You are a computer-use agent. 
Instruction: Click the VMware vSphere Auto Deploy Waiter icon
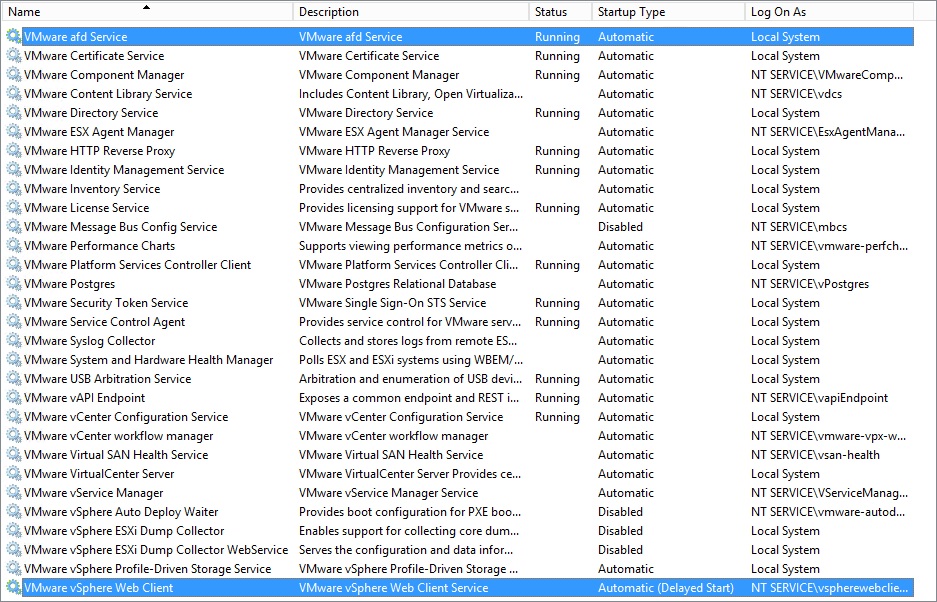point(14,512)
